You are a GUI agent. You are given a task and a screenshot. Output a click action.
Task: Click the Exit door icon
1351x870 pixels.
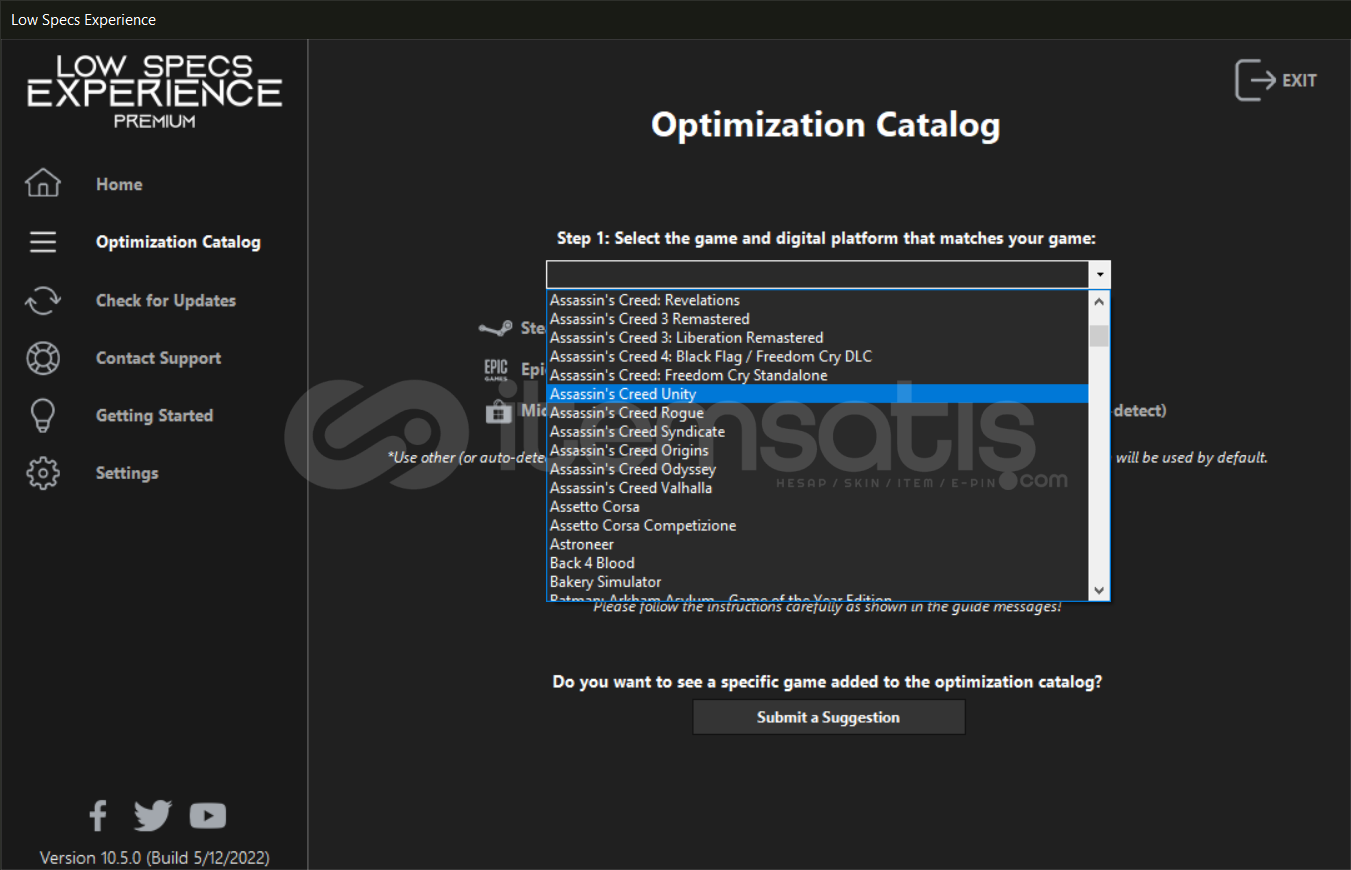pyautogui.click(x=1255, y=80)
